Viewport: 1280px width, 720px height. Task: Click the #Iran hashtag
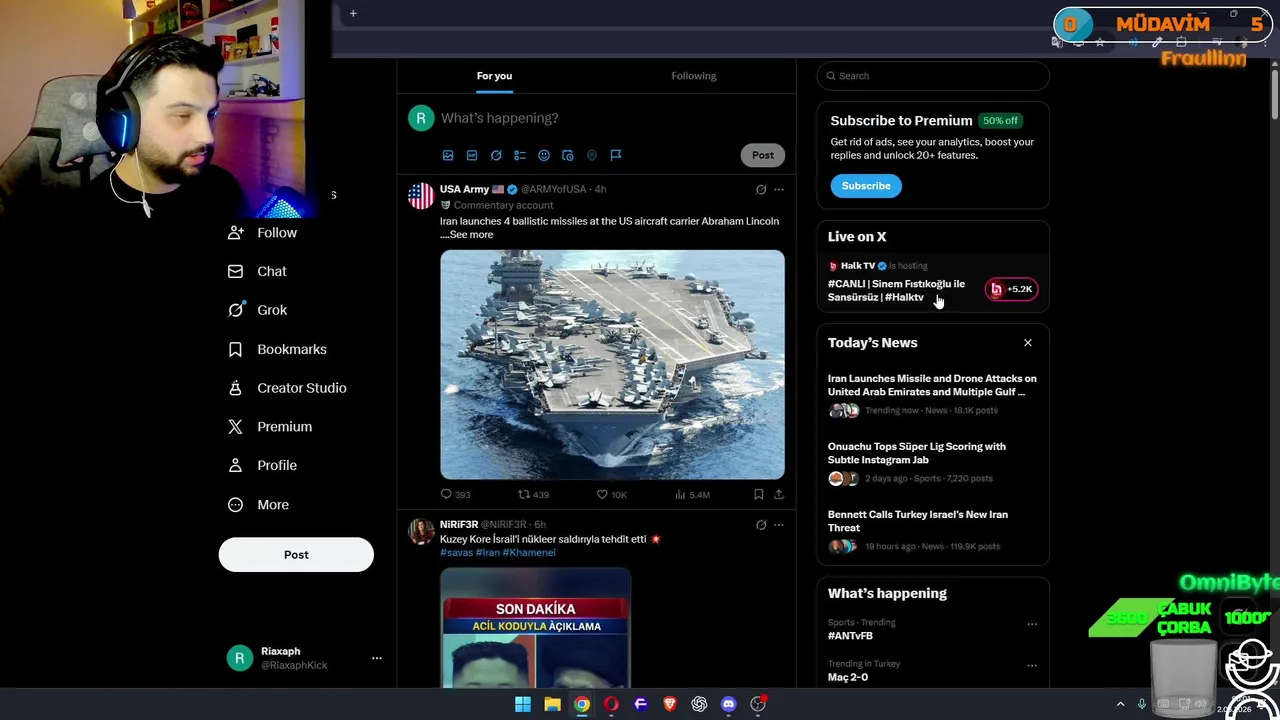point(488,553)
